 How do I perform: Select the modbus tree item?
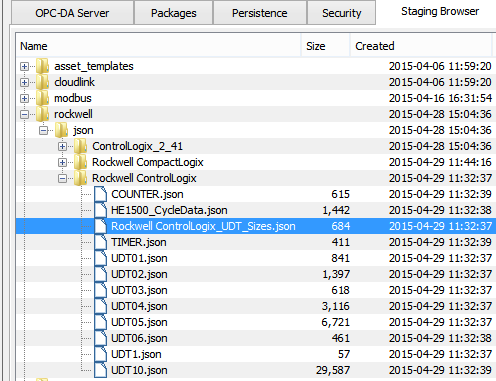point(73,98)
